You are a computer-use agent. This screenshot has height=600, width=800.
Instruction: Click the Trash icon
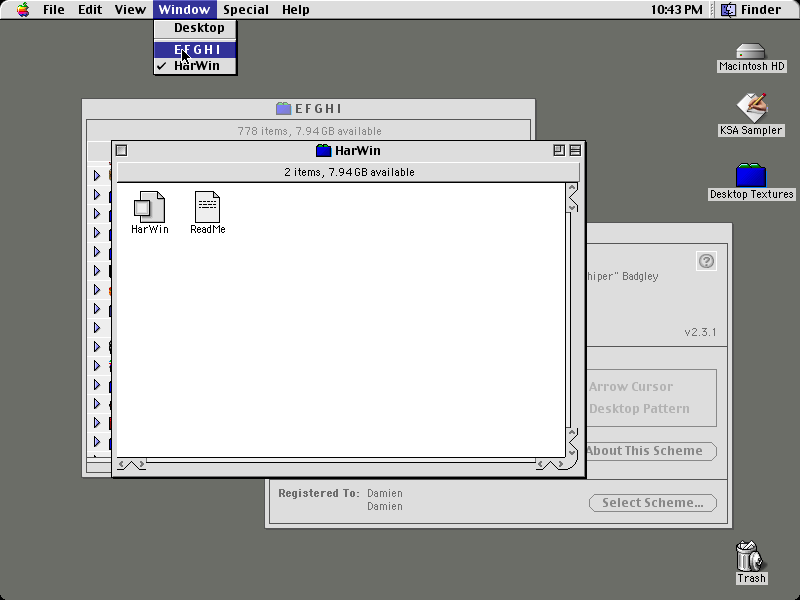(x=751, y=556)
